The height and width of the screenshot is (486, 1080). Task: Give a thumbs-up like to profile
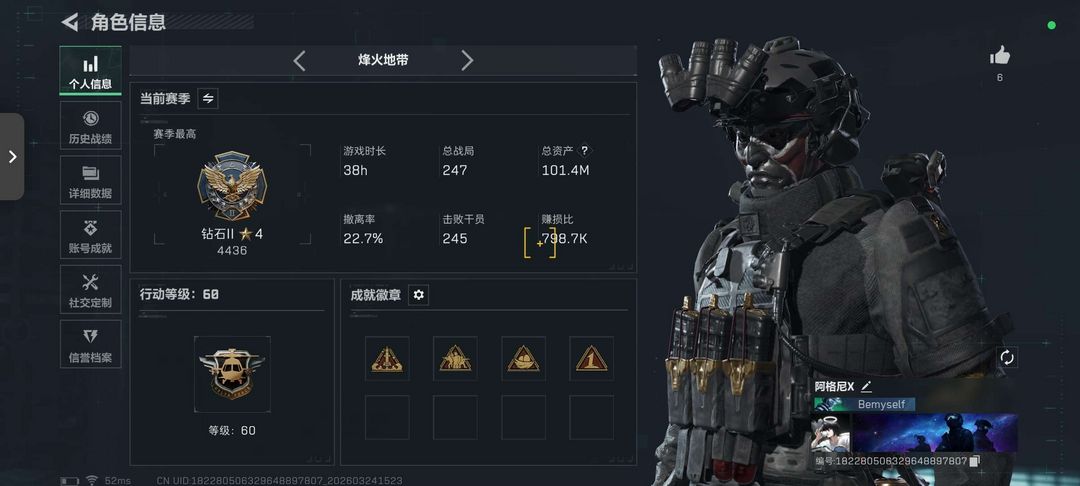coord(999,56)
